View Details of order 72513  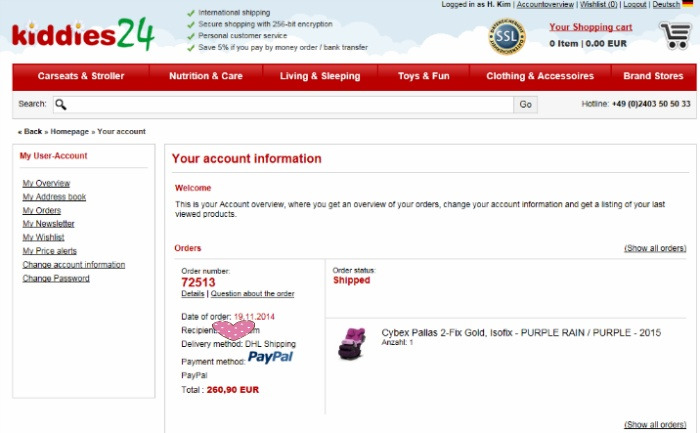click(192, 294)
